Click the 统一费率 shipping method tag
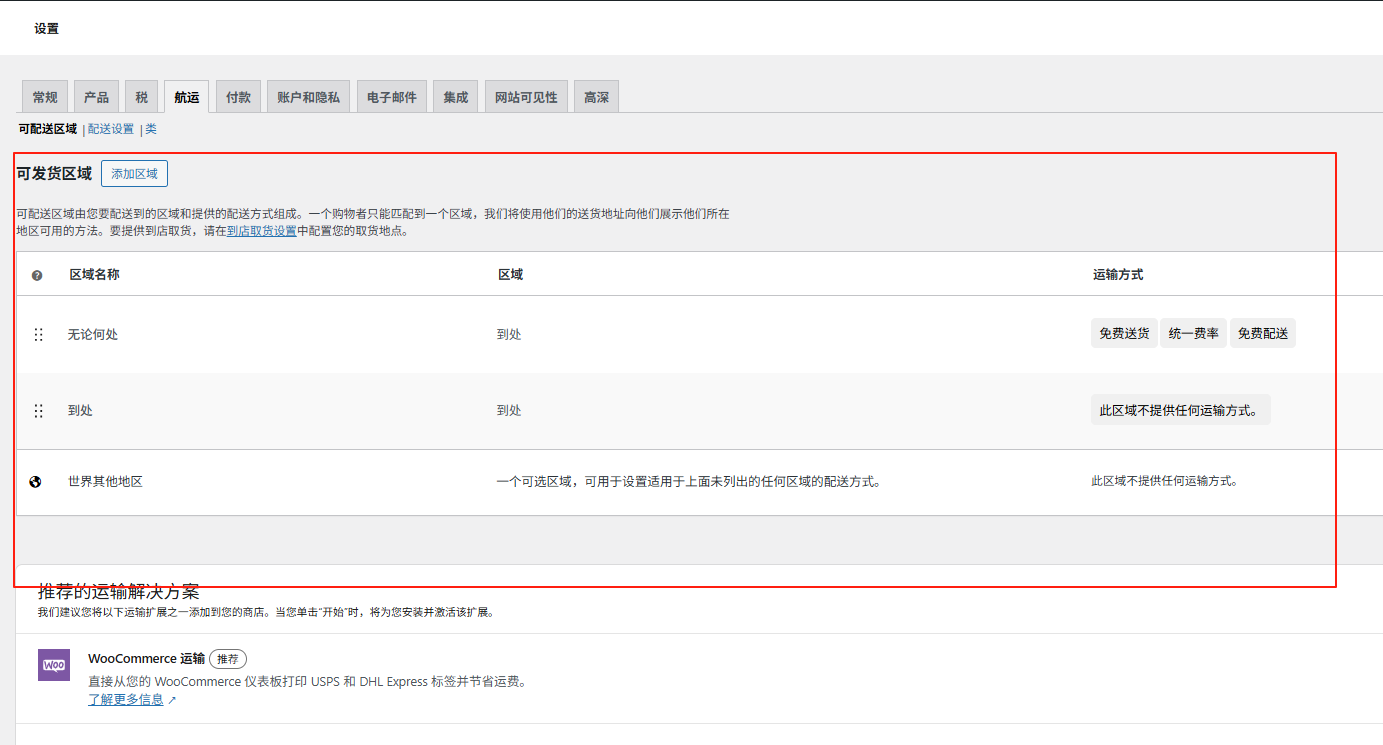1383x745 pixels. tap(1193, 334)
